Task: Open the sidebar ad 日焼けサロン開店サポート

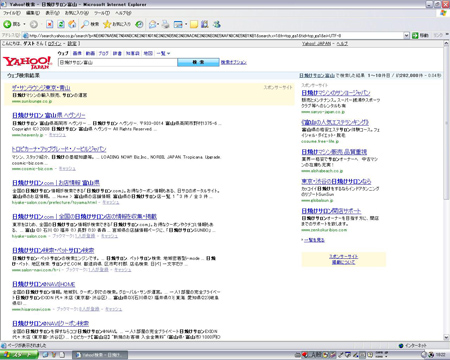Action: coord(331,211)
